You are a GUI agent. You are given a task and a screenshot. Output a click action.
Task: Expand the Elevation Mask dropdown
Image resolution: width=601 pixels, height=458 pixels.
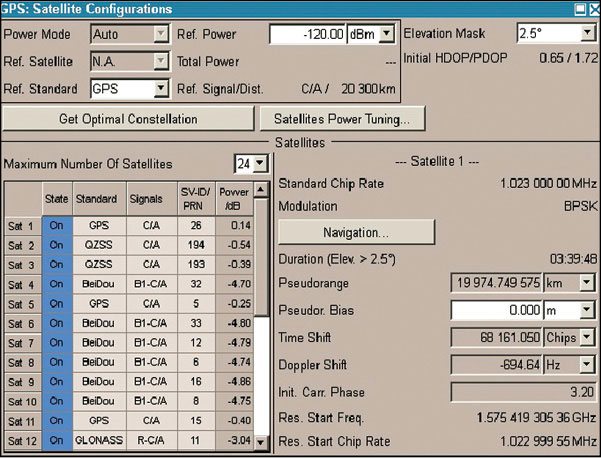(x=586, y=34)
